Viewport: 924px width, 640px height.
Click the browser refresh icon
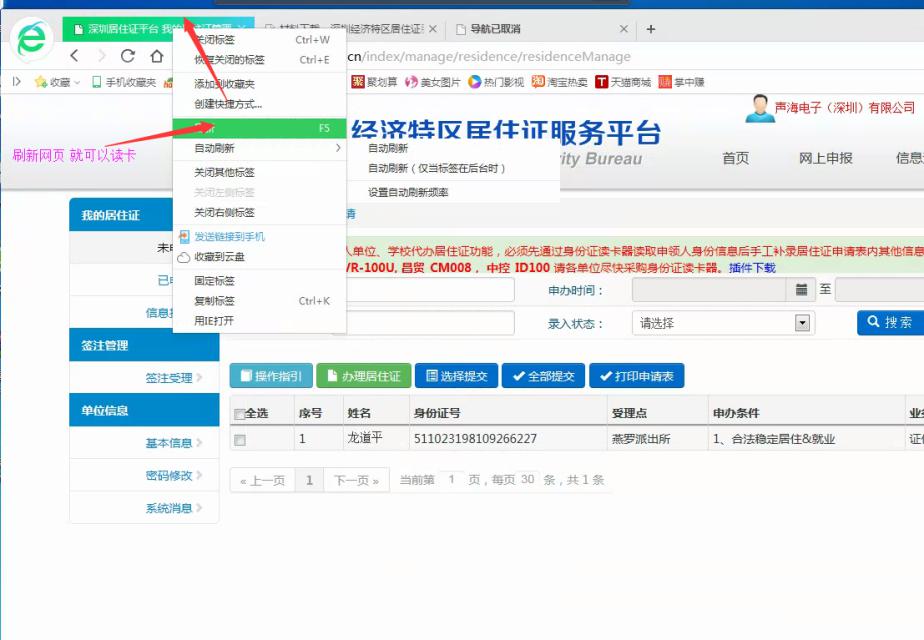point(127,57)
